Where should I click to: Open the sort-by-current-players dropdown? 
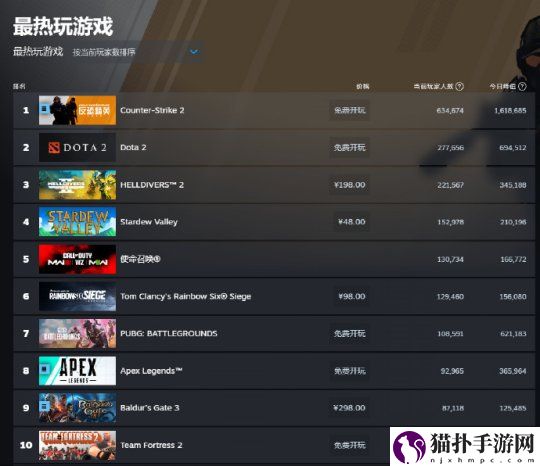[136, 52]
